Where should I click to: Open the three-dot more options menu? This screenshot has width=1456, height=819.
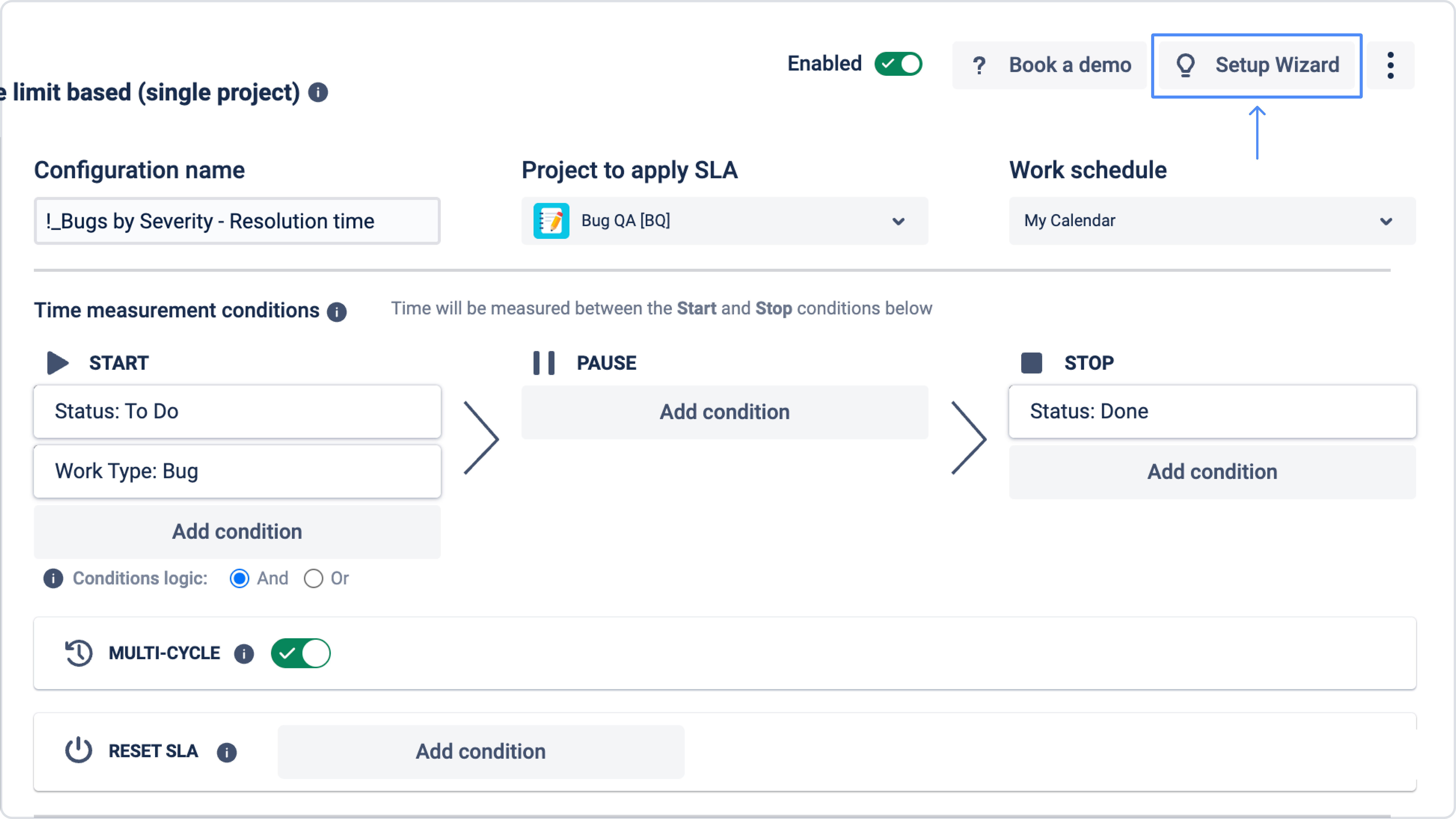click(x=1390, y=66)
